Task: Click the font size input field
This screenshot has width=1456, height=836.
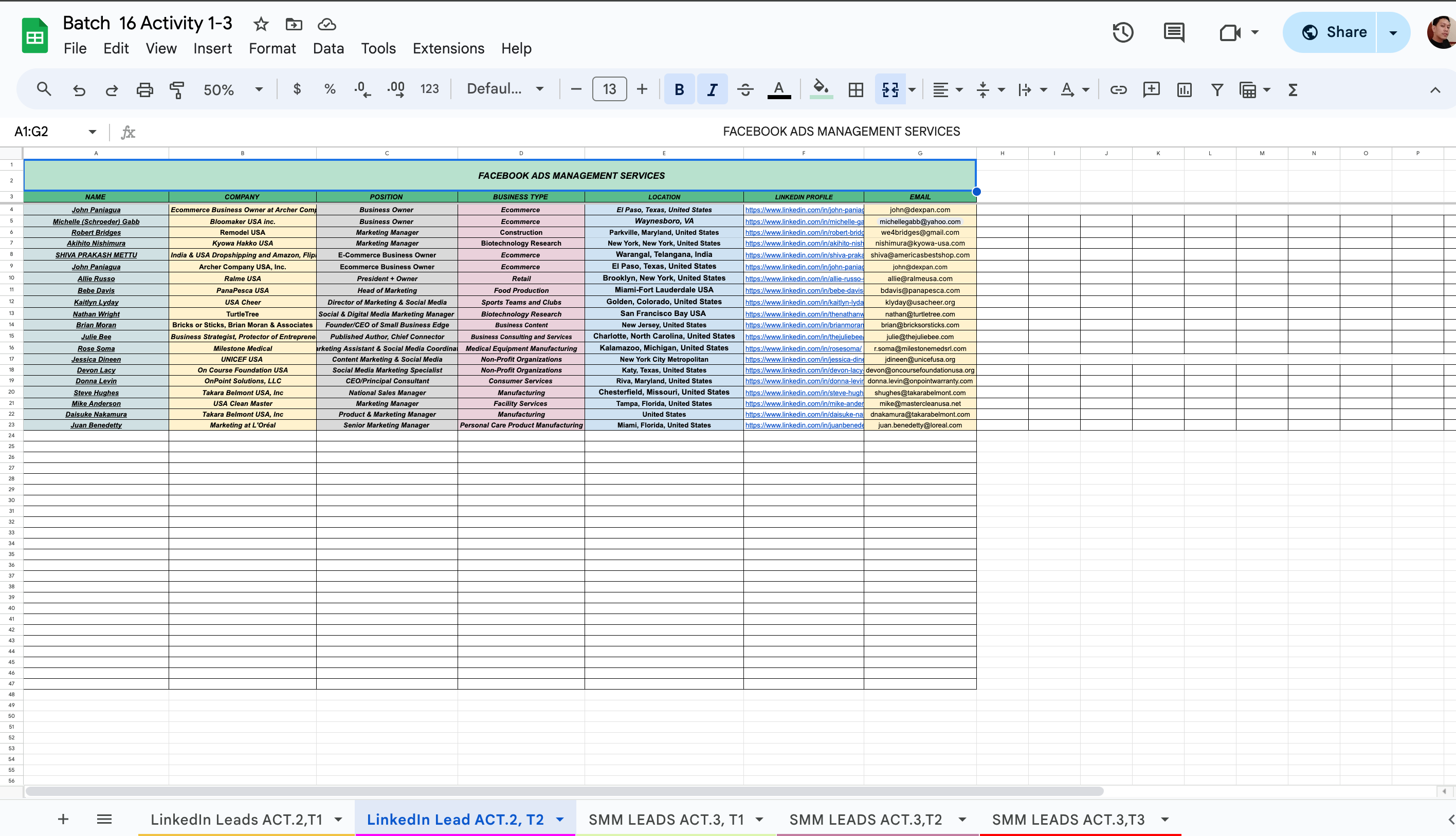Action: point(609,89)
